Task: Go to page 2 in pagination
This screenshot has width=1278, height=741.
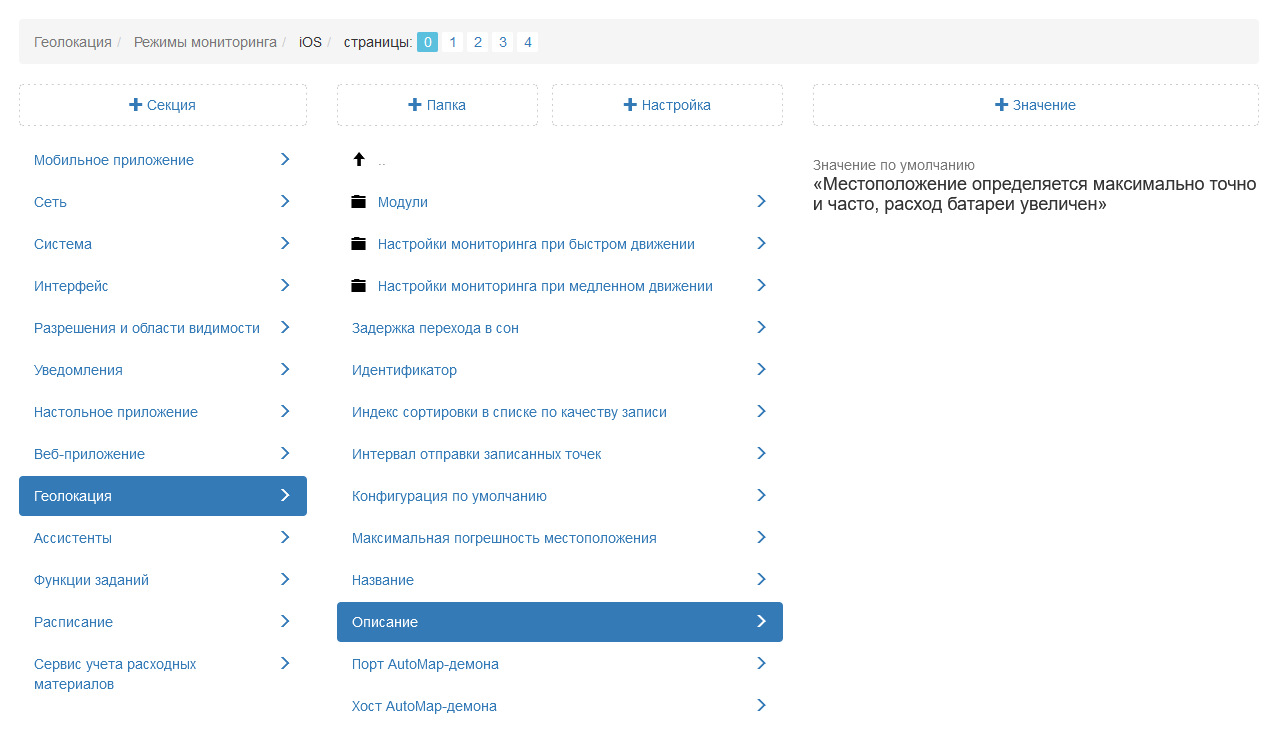Action: [x=478, y=42]
